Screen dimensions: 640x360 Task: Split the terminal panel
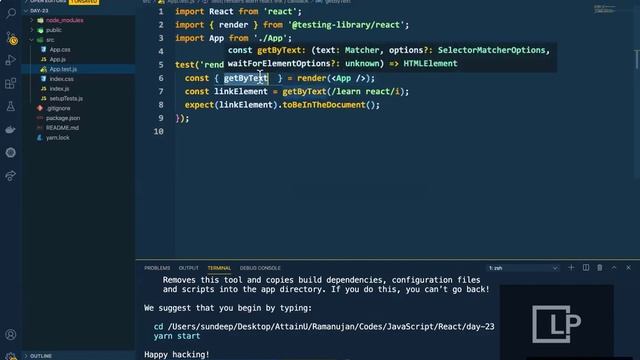586,268
